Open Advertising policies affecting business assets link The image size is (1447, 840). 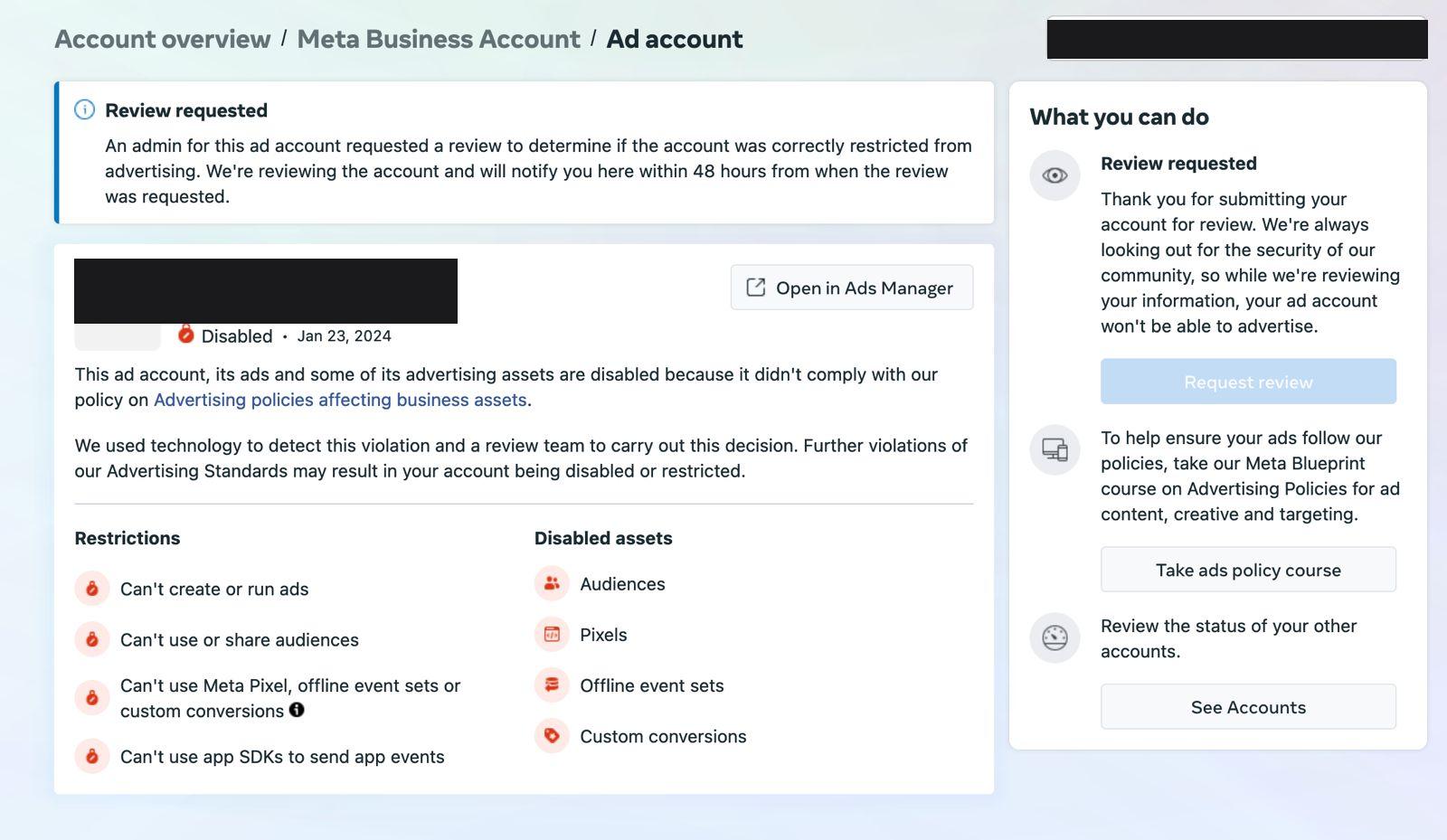340,400
